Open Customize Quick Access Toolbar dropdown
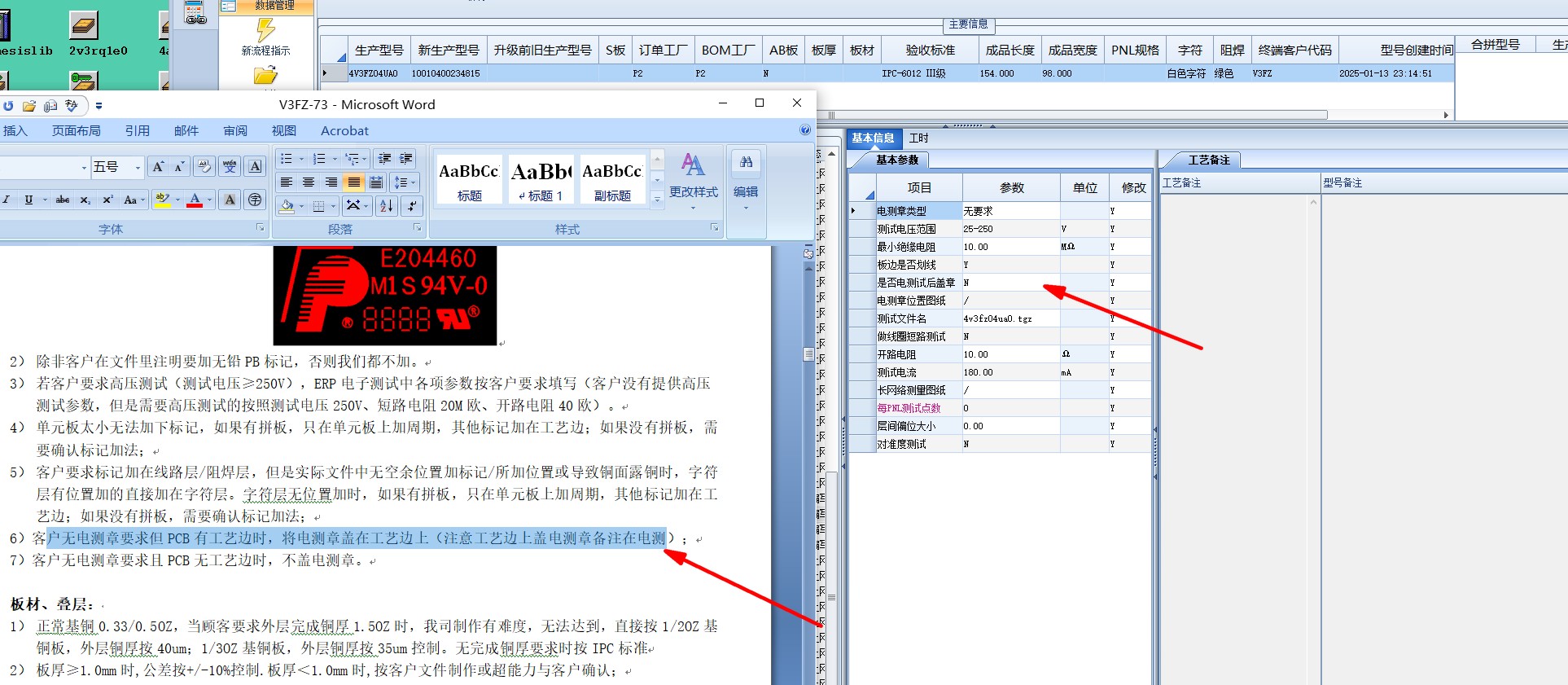Viewport: 1568px width, 685px height. coord(99,106)
